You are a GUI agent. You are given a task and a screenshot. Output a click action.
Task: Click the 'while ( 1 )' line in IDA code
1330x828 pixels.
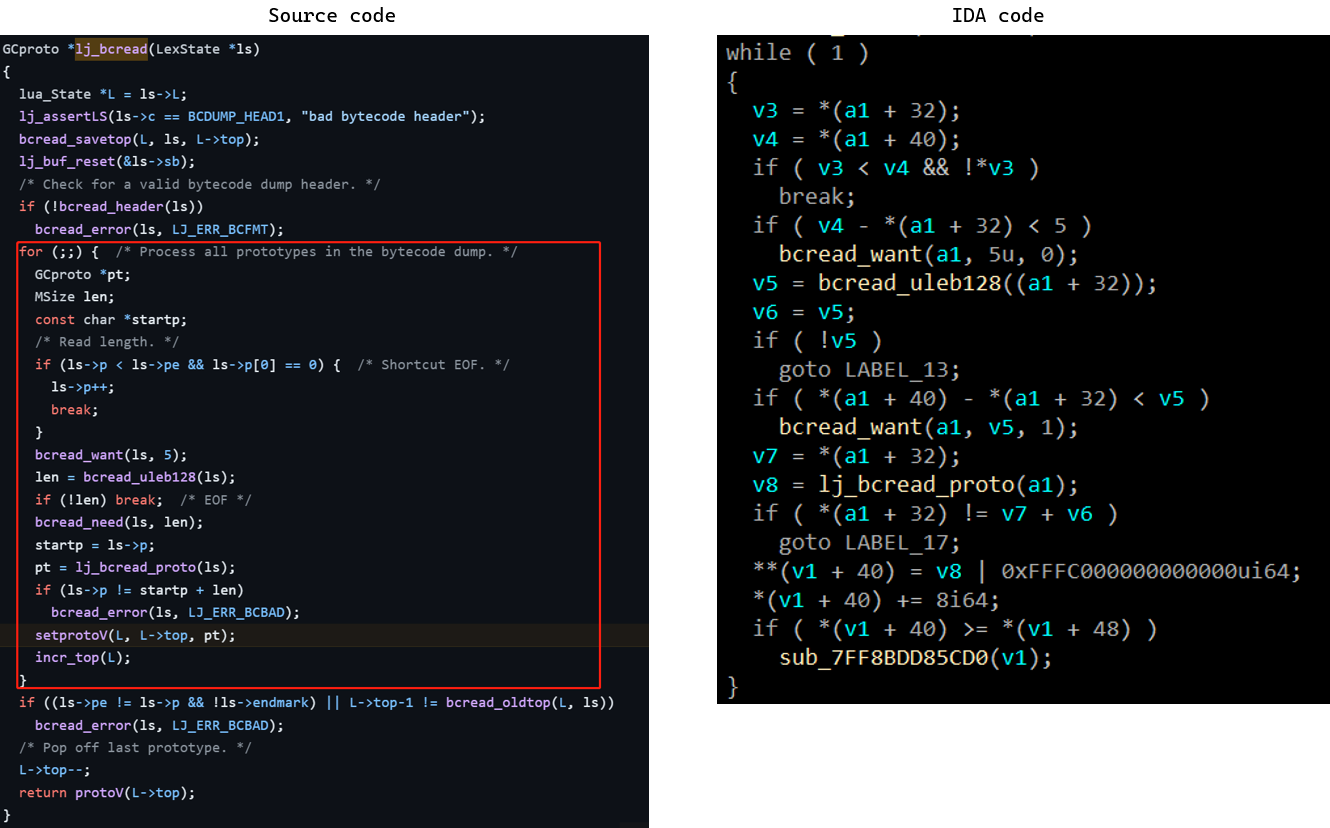tap(798, 52)
